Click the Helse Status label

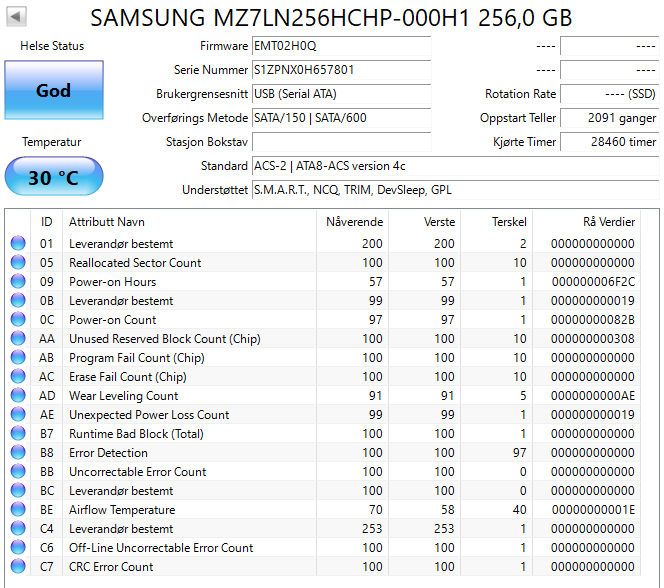(52, 46)
